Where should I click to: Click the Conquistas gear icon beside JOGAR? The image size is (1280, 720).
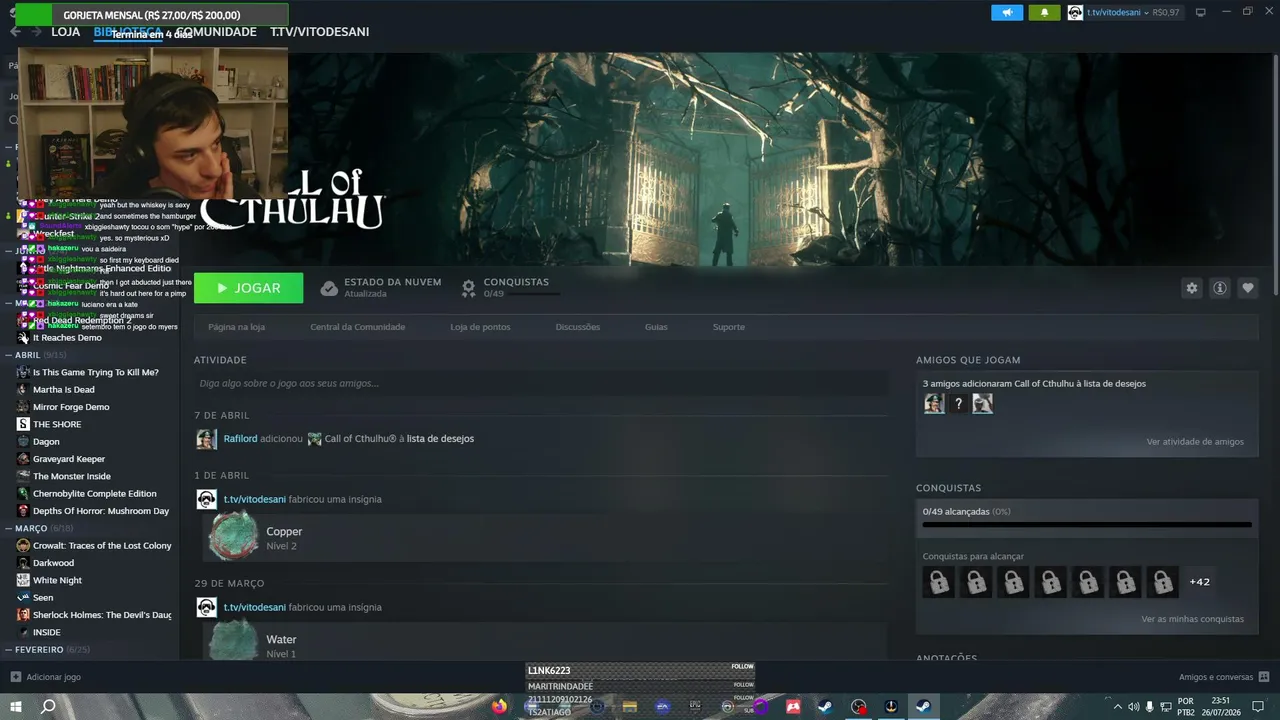click(468, 288)
